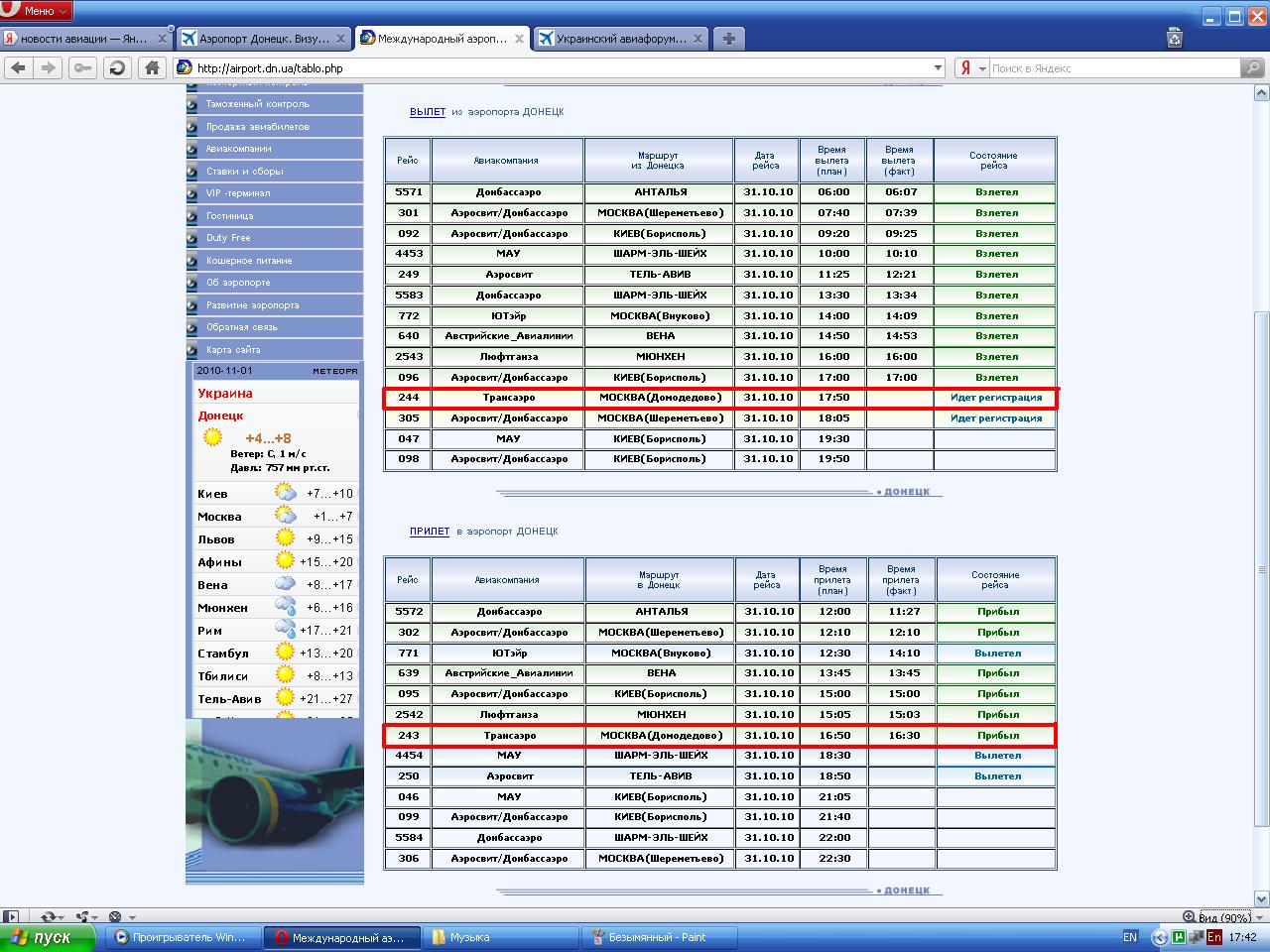
Task: Open the closed tabs trash icon
Action: coord(1175,38)
